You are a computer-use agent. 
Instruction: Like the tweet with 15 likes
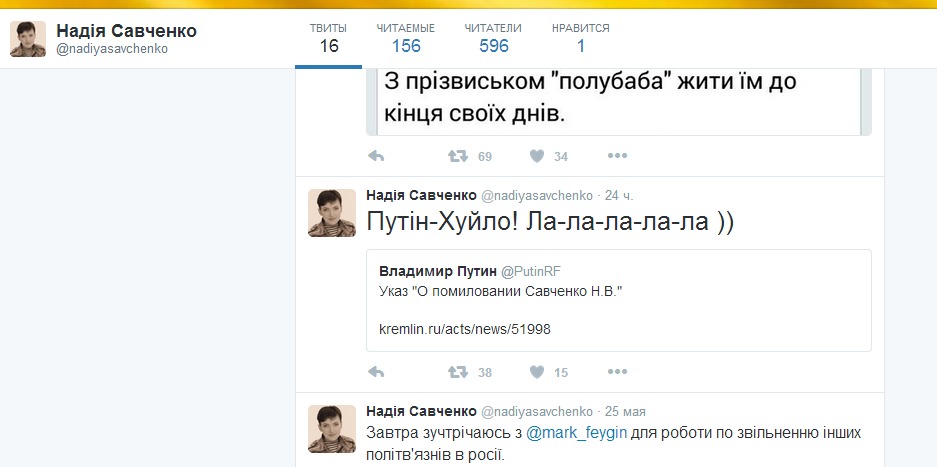(x=537, y=372)
